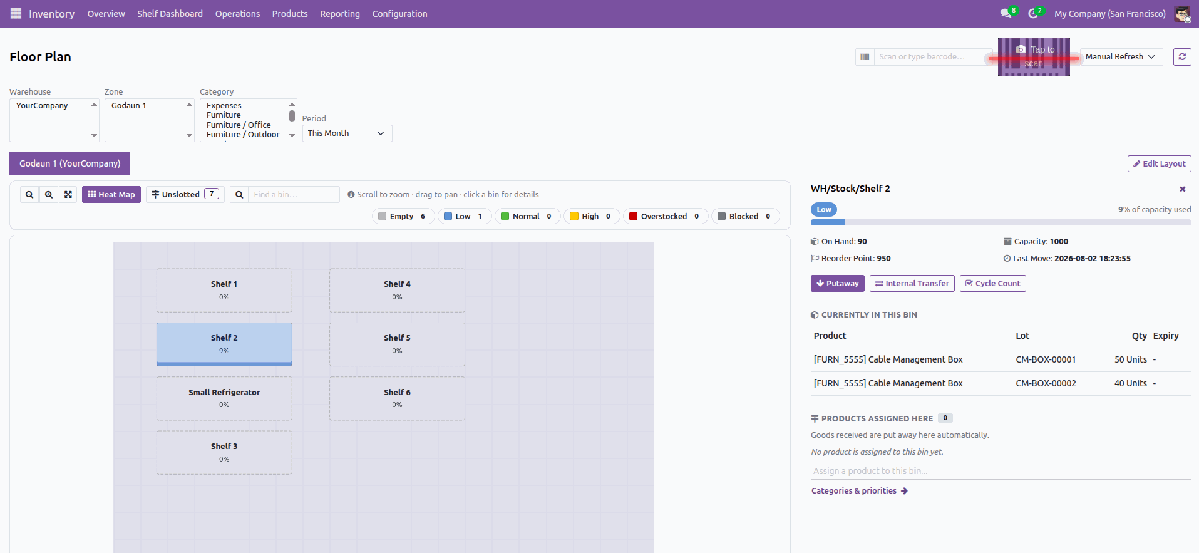
Task: Select Furniture / Office in Category list
Action: point(238,125)
